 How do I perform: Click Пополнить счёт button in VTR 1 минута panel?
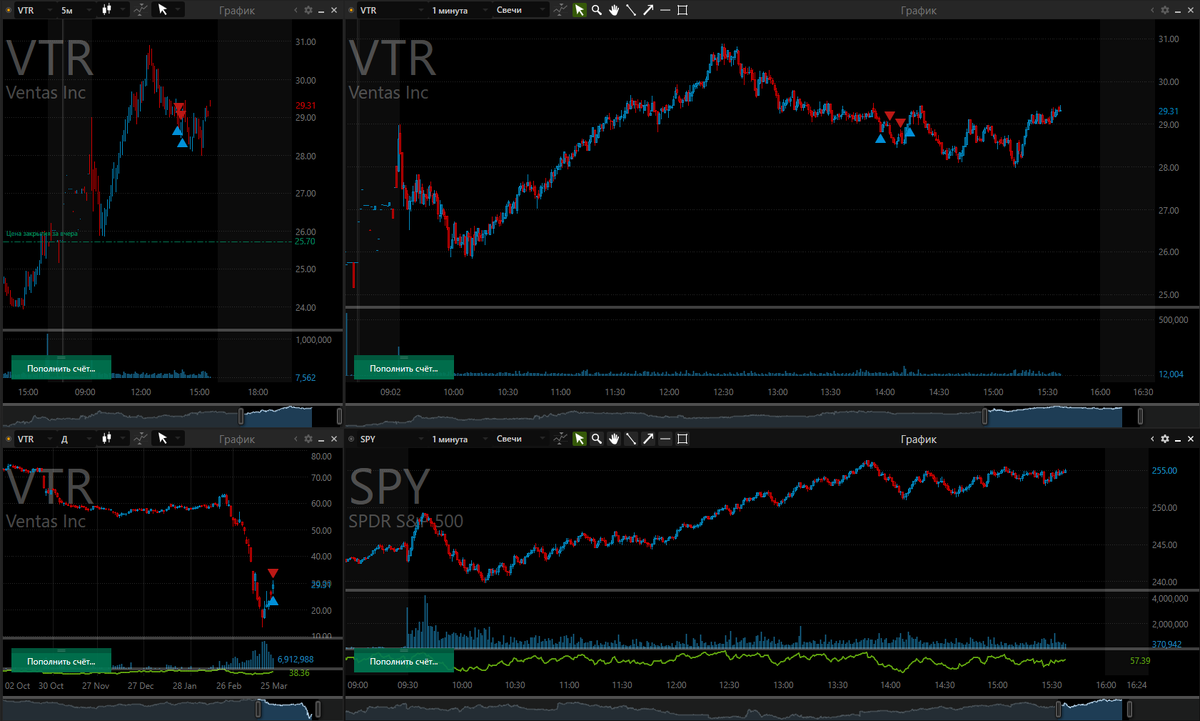click(404, 368)
